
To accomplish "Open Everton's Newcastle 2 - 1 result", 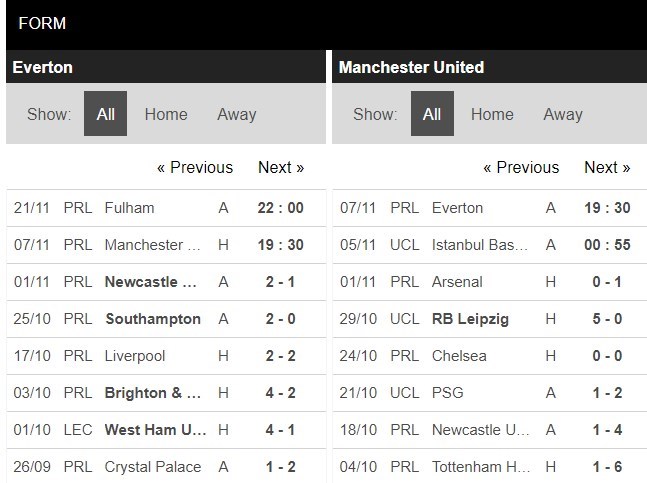I will [x=281, y=282].
